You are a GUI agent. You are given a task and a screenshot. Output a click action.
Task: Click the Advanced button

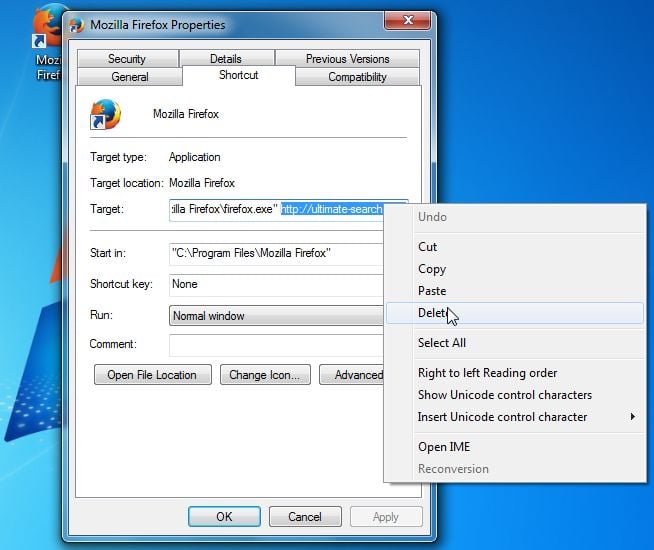pyautogui.click(x=352, y=375)
